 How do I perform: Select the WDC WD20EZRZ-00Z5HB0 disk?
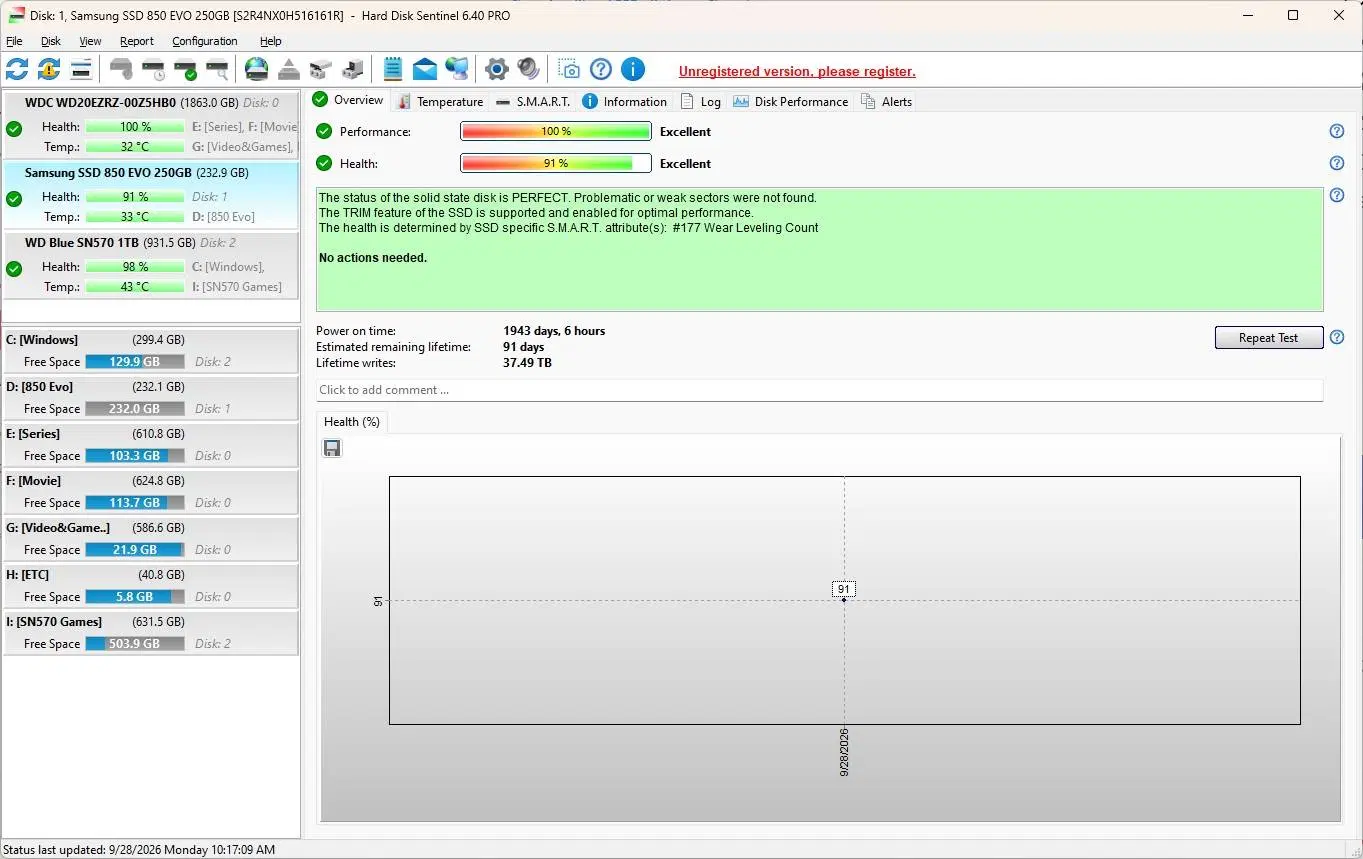point(151,125)
